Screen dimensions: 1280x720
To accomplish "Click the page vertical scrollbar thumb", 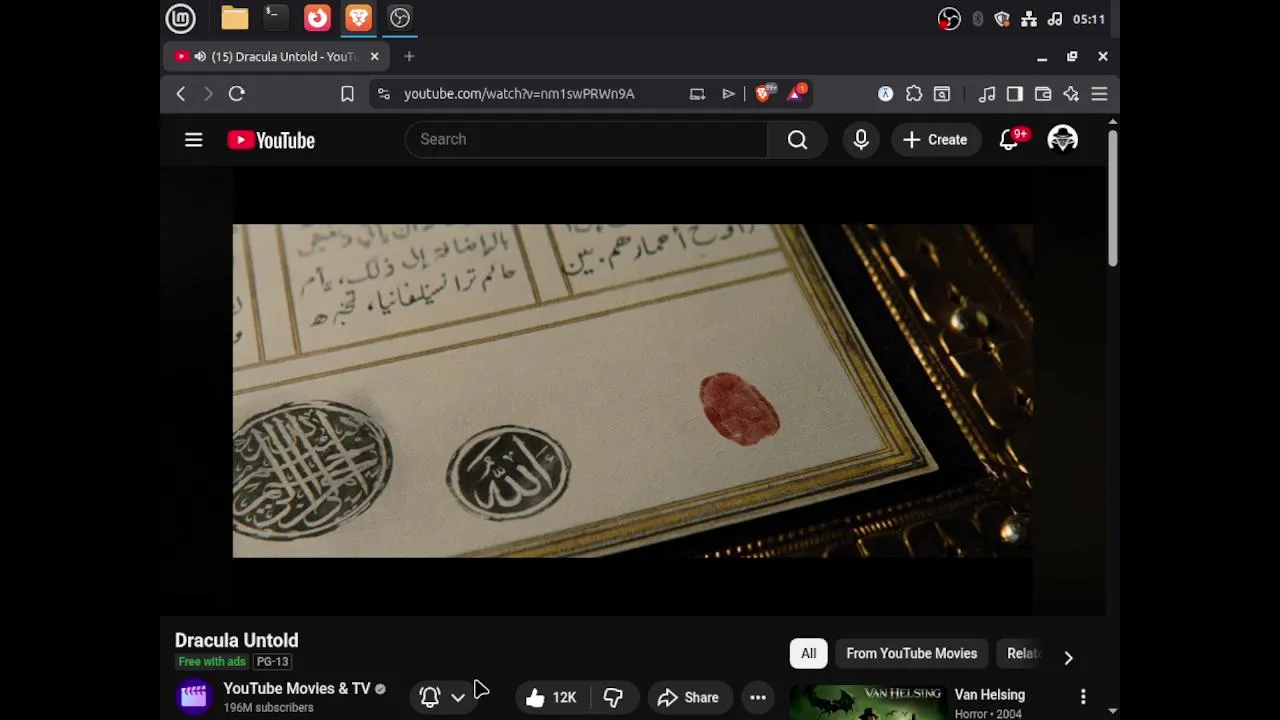I will tap(1112, 197).
